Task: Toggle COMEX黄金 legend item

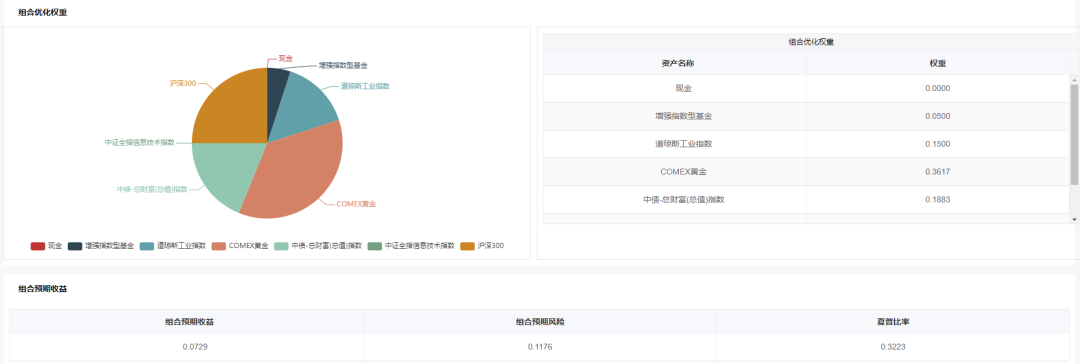Action: click(240, 245)
